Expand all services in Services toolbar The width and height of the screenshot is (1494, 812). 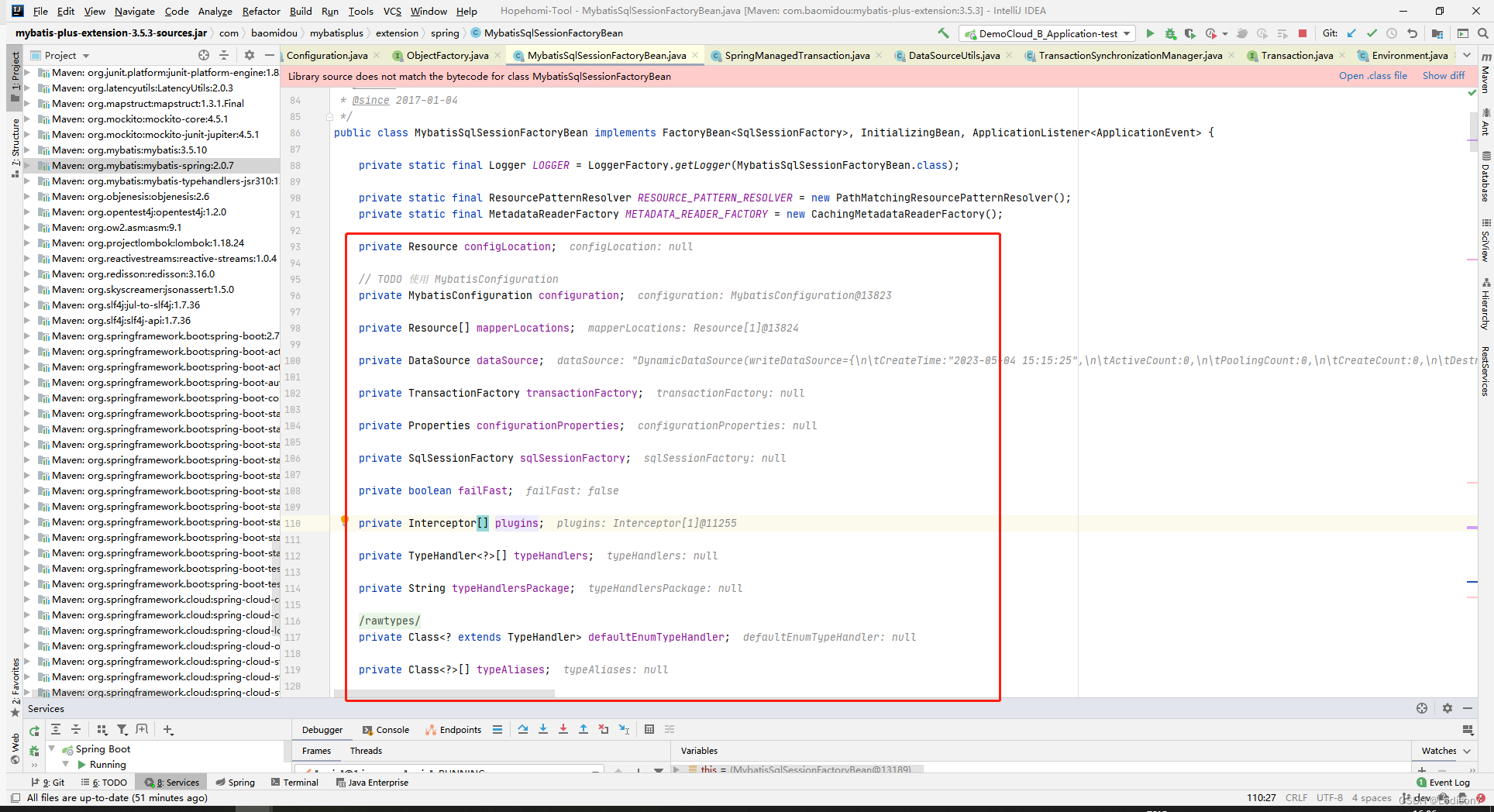click(56, 730)
